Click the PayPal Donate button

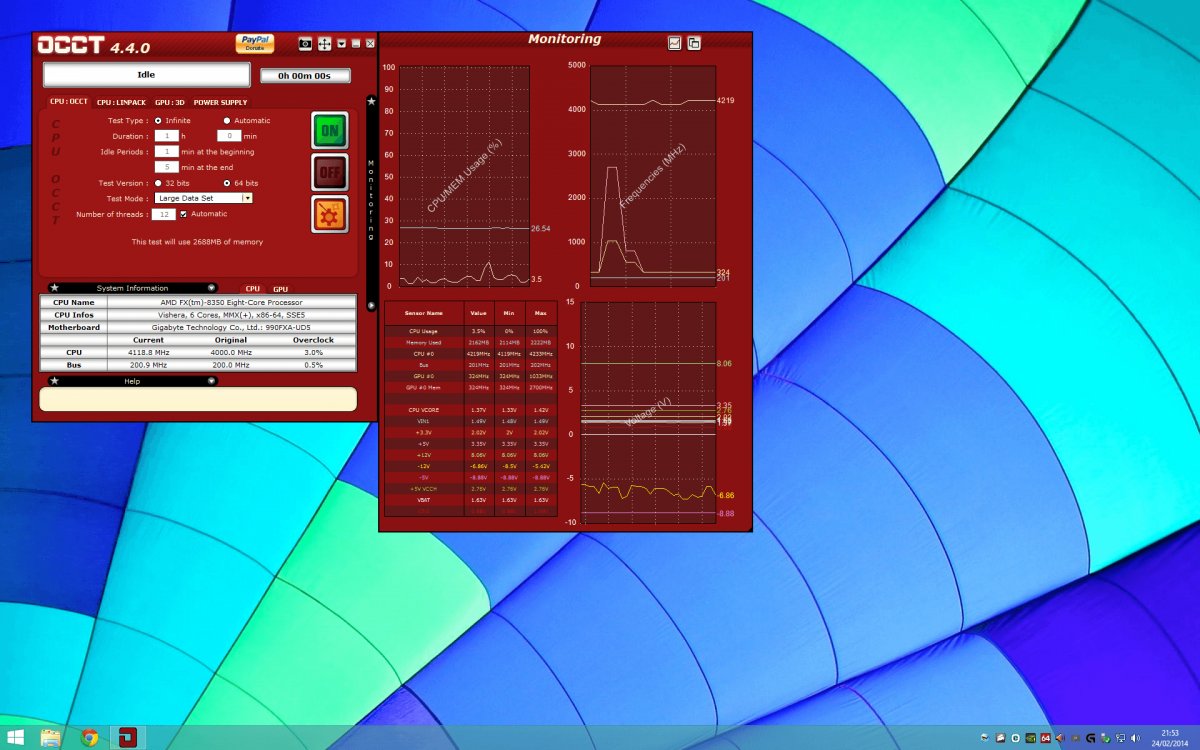tap(255, 43)
